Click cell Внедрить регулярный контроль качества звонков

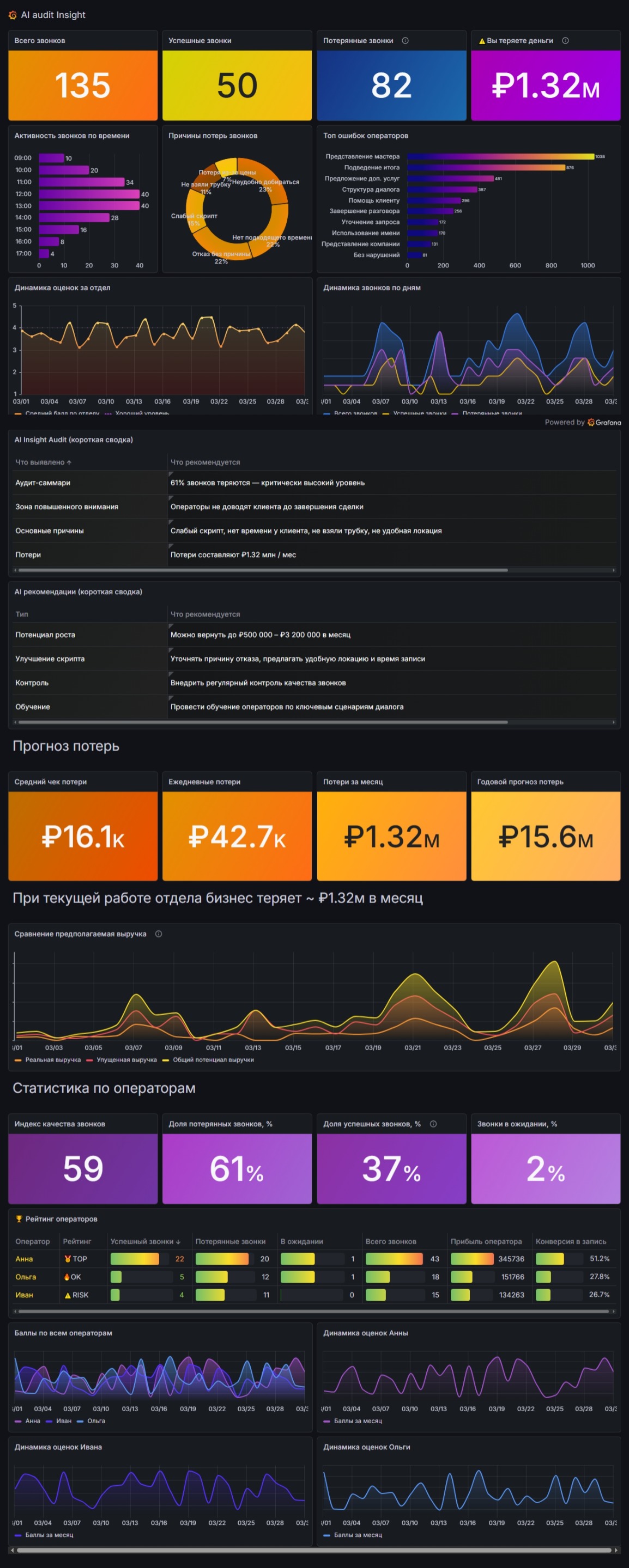click(392, 683)
